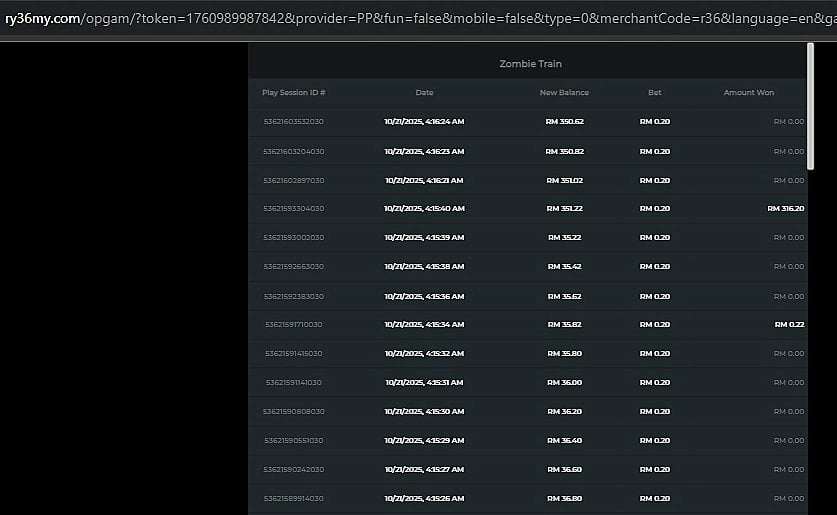Image resolution: width=837 pixels, height=515 pixels.
Task: Click the Date column header
Action: [424, 93]
